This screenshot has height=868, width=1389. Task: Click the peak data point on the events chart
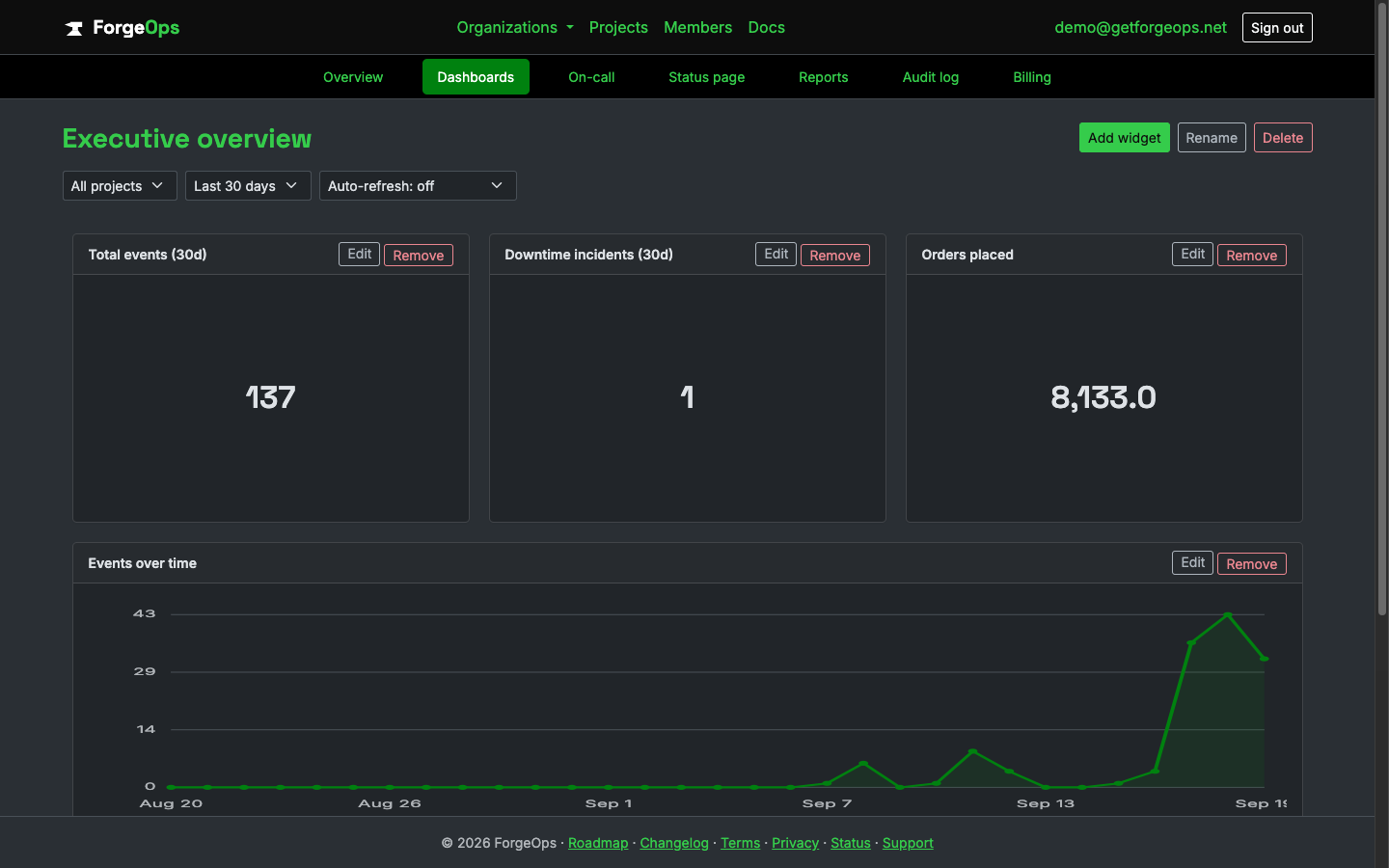1227,614
